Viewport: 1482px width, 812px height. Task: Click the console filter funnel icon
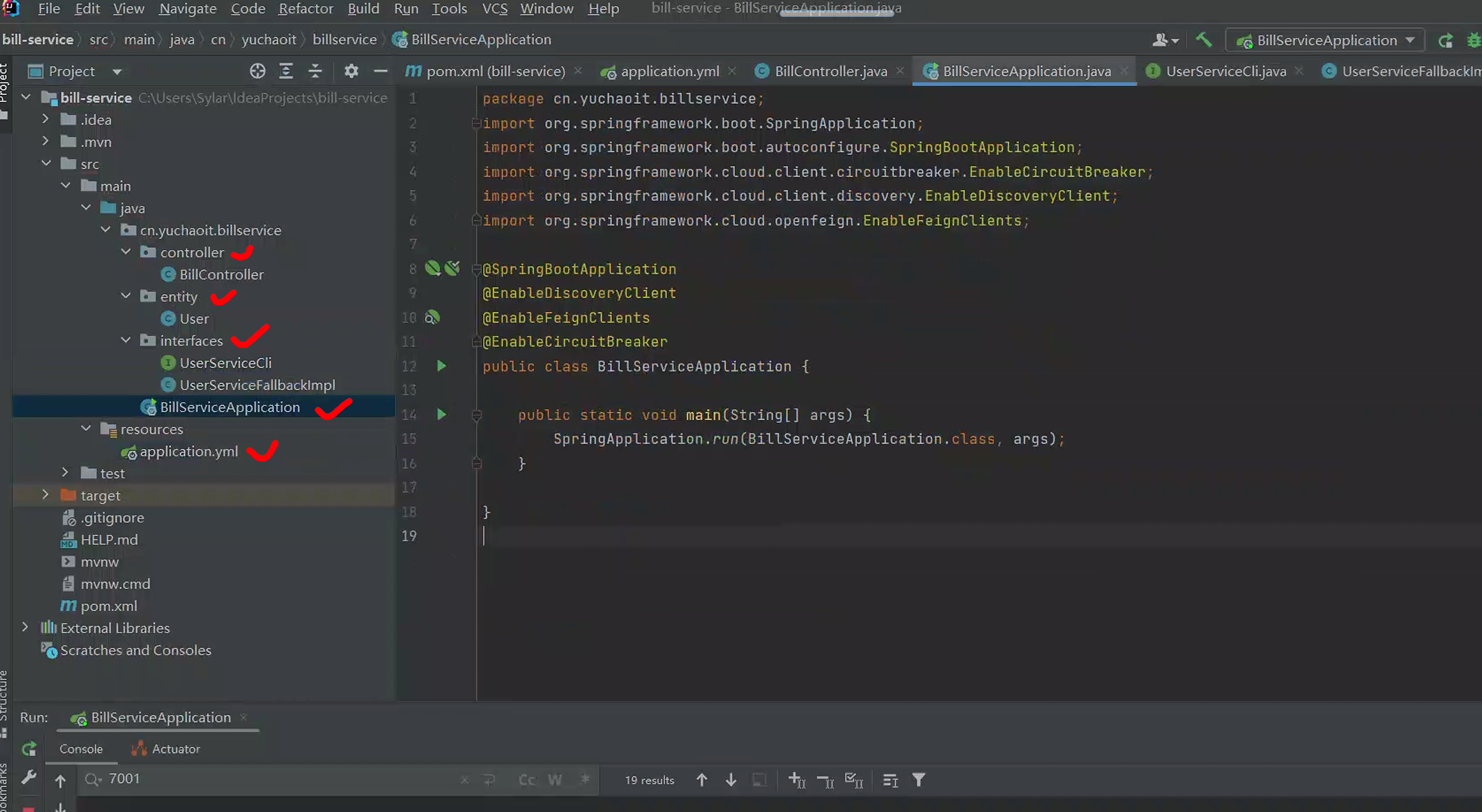pyautogui.click(x=918, y=780)
